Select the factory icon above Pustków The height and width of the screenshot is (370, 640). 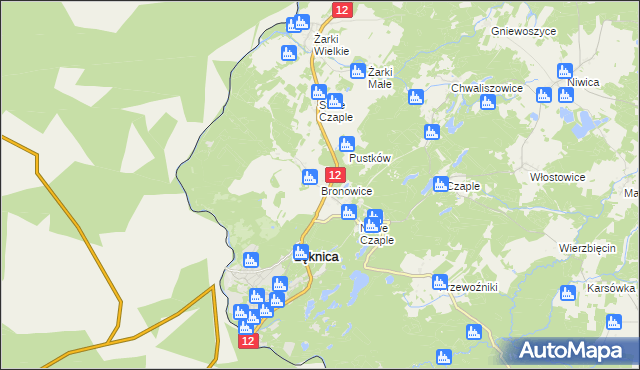tap(347, 144)
